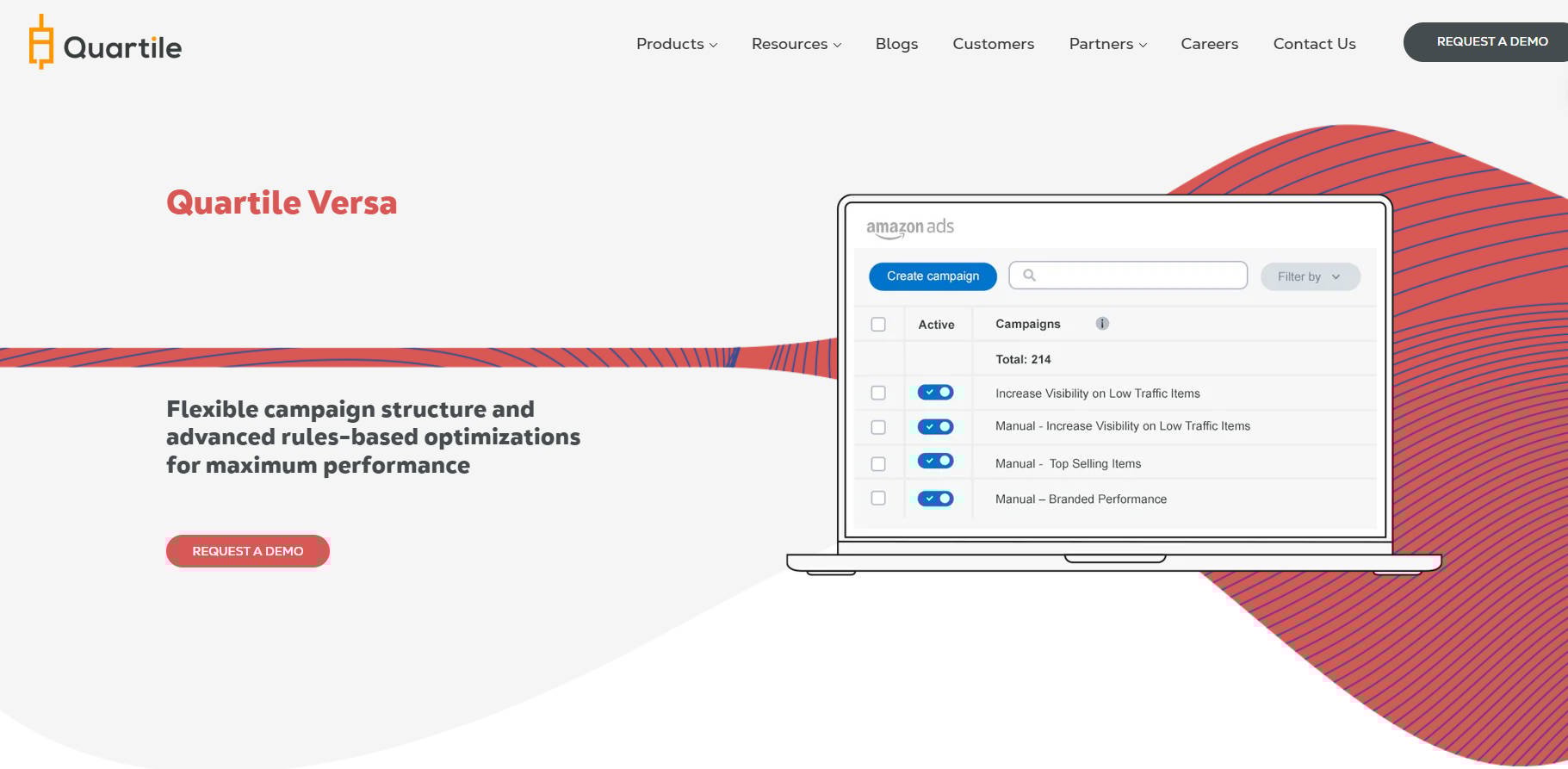Click the info icon beside Campaigns
The width and height of the screenshot is (1568, 769).
(1102, 324)
